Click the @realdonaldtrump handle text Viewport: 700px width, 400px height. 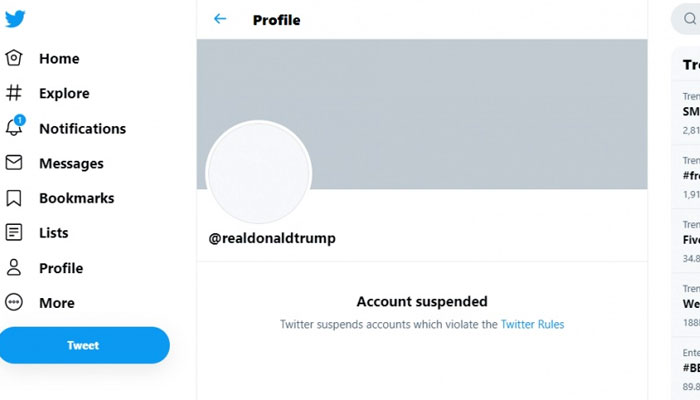[272, 238]
